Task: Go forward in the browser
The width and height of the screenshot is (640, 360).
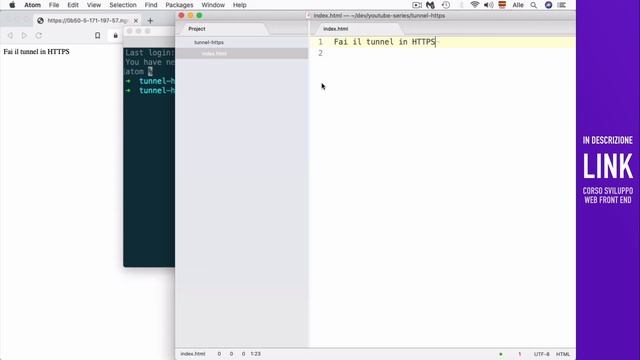Action: [x=24, y=36]
